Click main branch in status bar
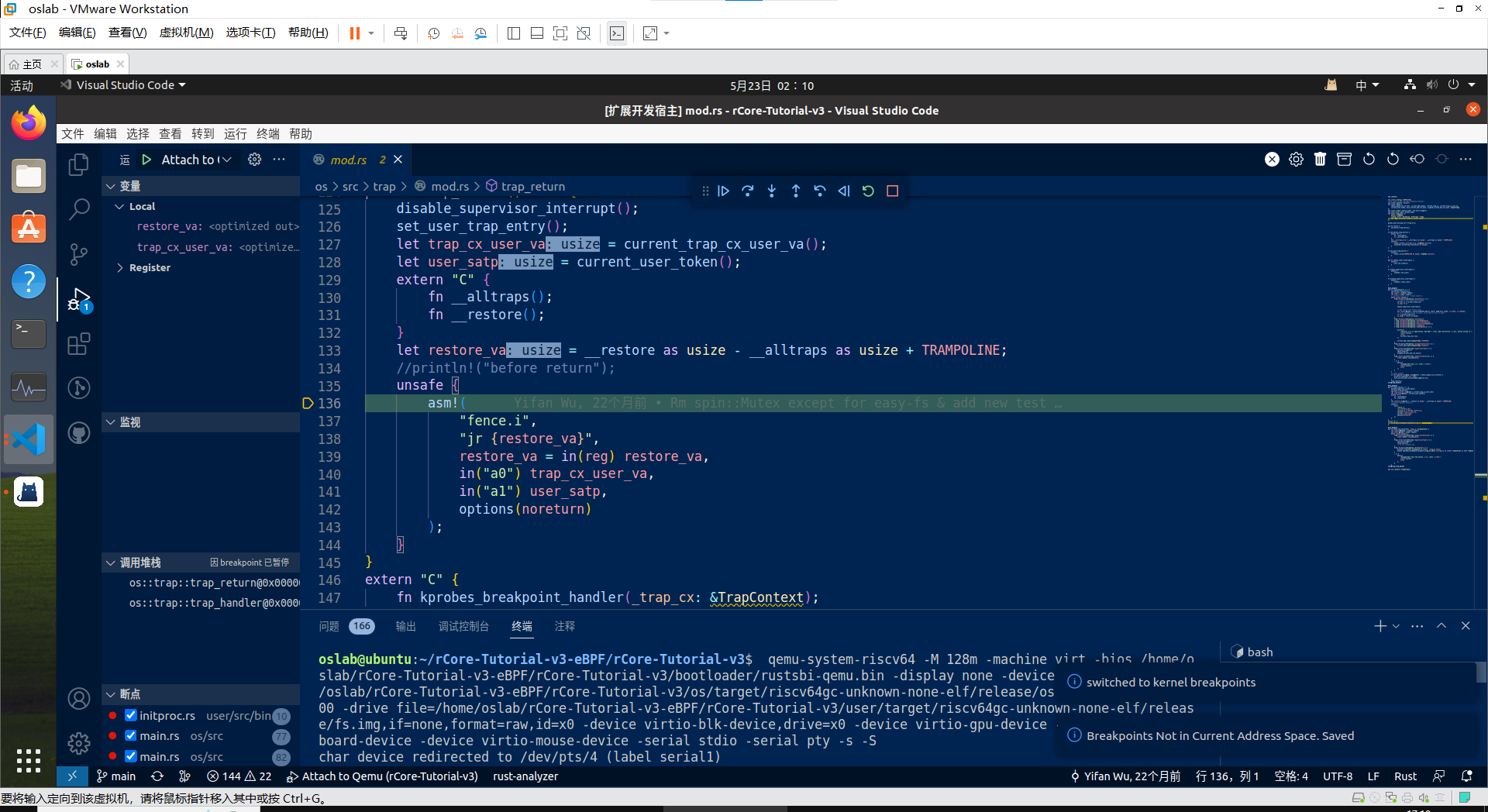 116,776
